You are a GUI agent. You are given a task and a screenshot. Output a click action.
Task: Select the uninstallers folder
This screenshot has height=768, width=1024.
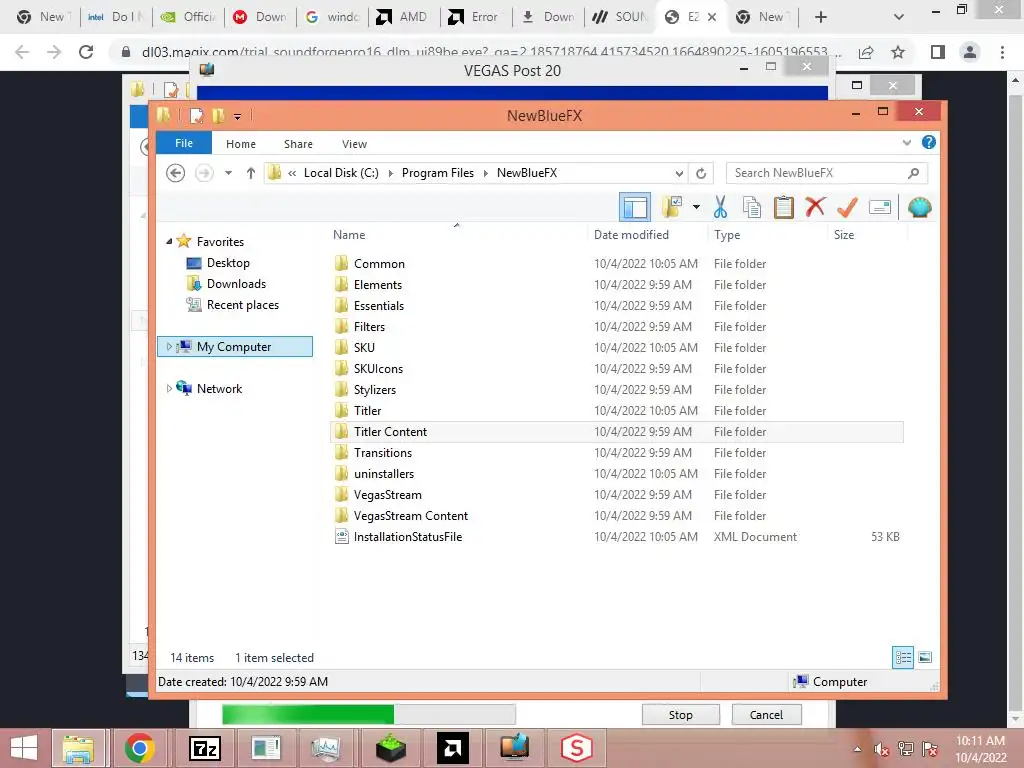(616, 473)
